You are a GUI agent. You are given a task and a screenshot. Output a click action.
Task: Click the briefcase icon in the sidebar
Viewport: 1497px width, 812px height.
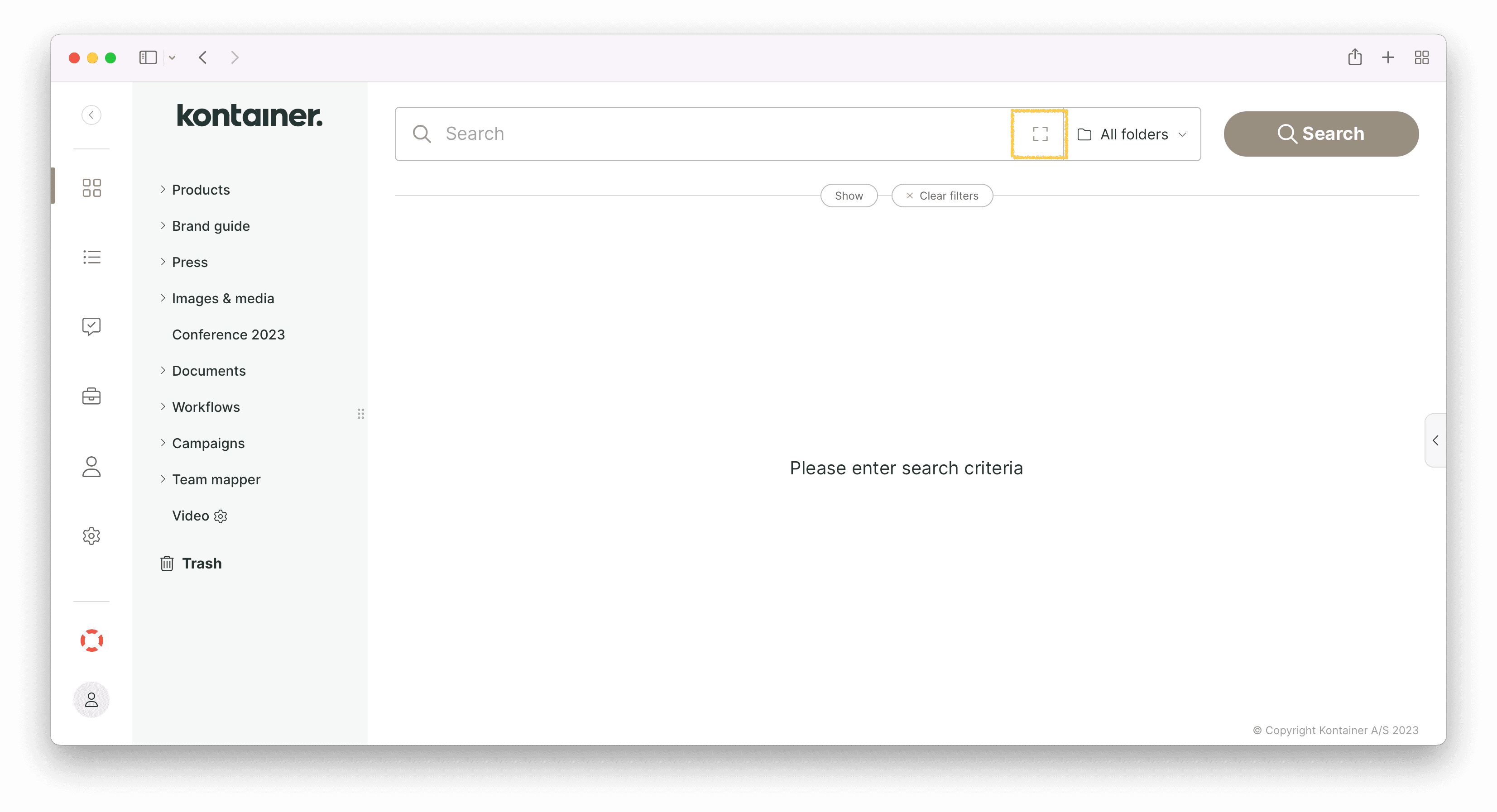[91, 396]
